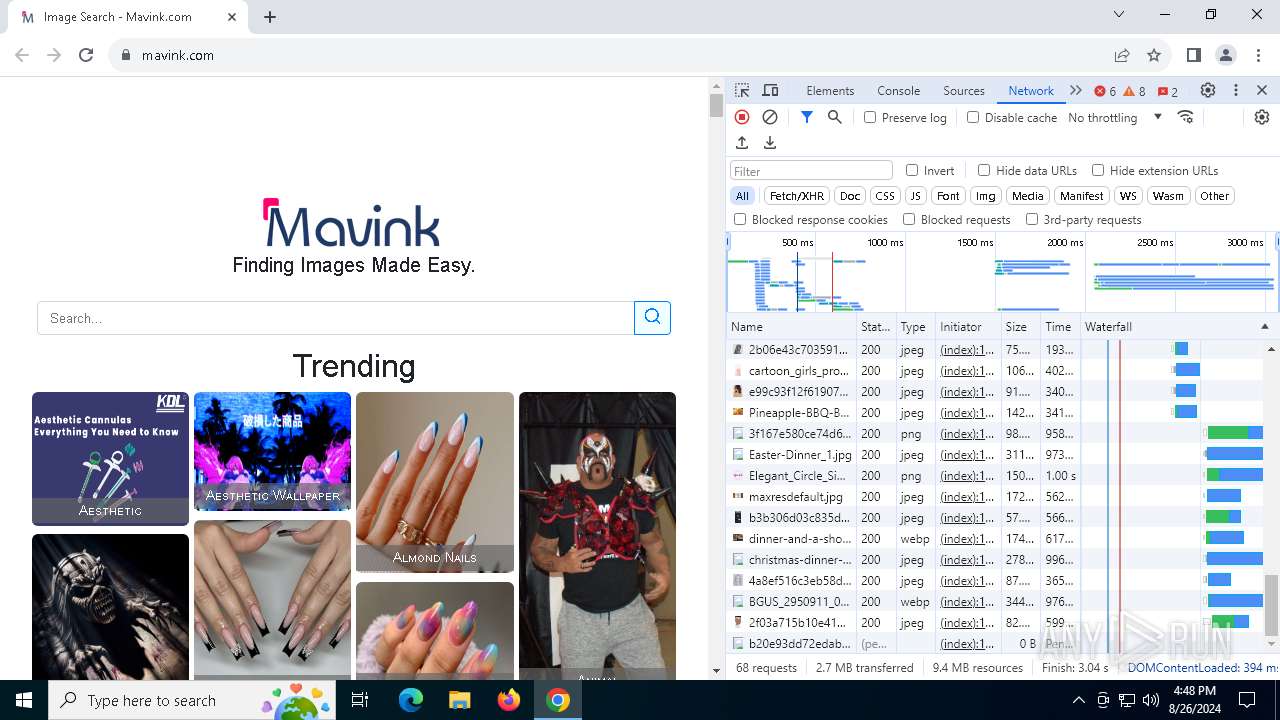Open DevTools settings gear

(1208, 90)
